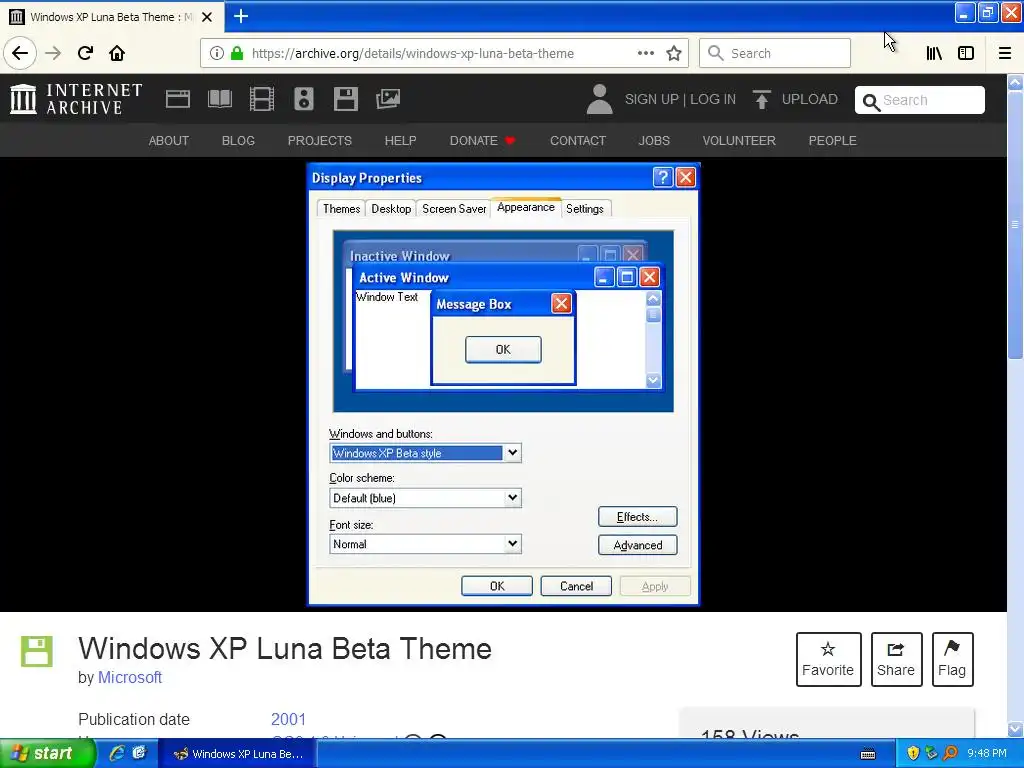Open the Windows start button
The height and width of the screenshot is (768, 1024).
[x=47, y=754]
